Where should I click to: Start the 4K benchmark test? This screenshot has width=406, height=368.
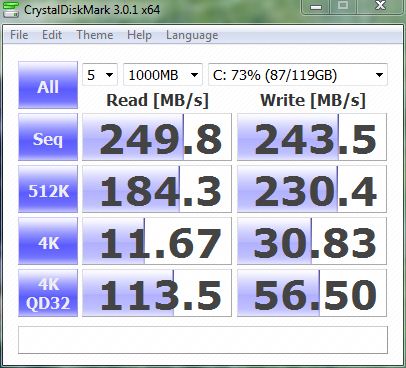pos(48,241)
